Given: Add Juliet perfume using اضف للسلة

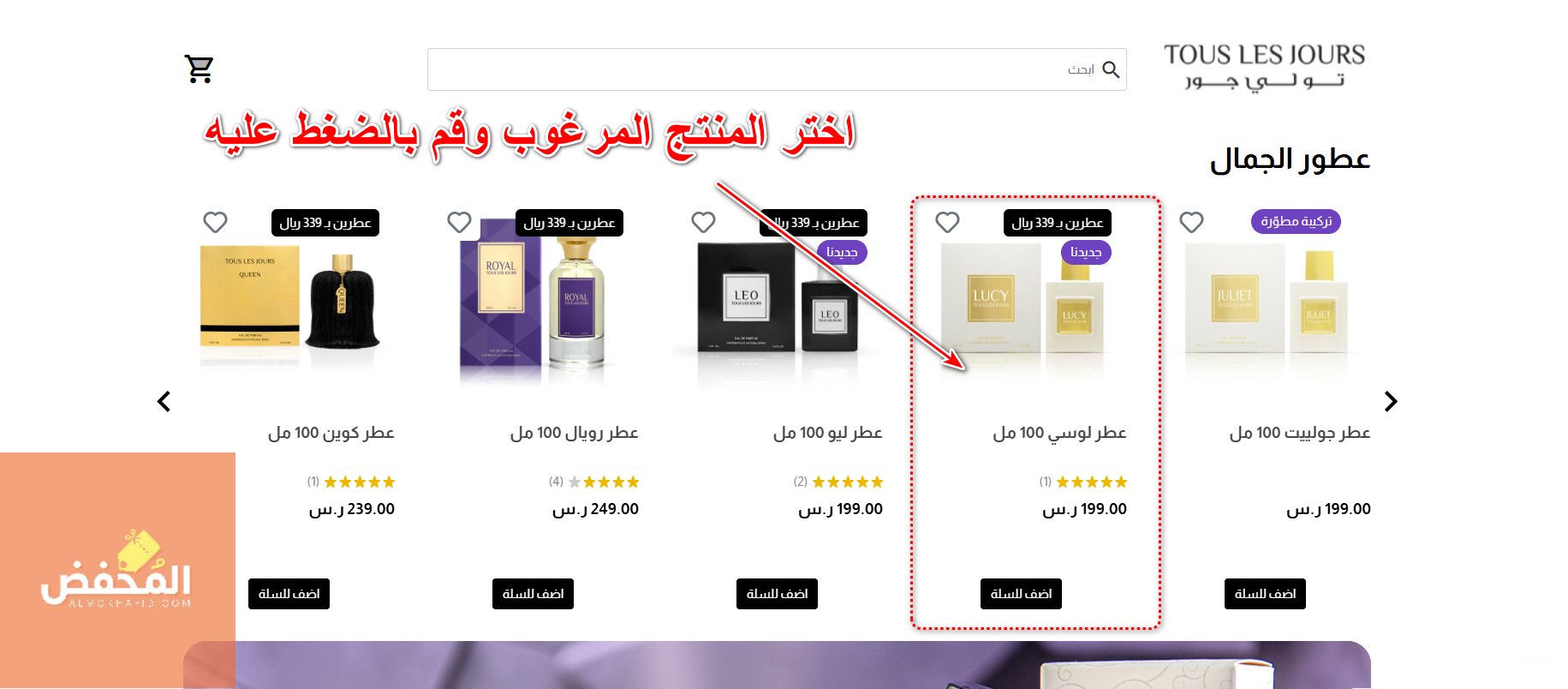Looking at the screenshot, I should pos(1265,594).
